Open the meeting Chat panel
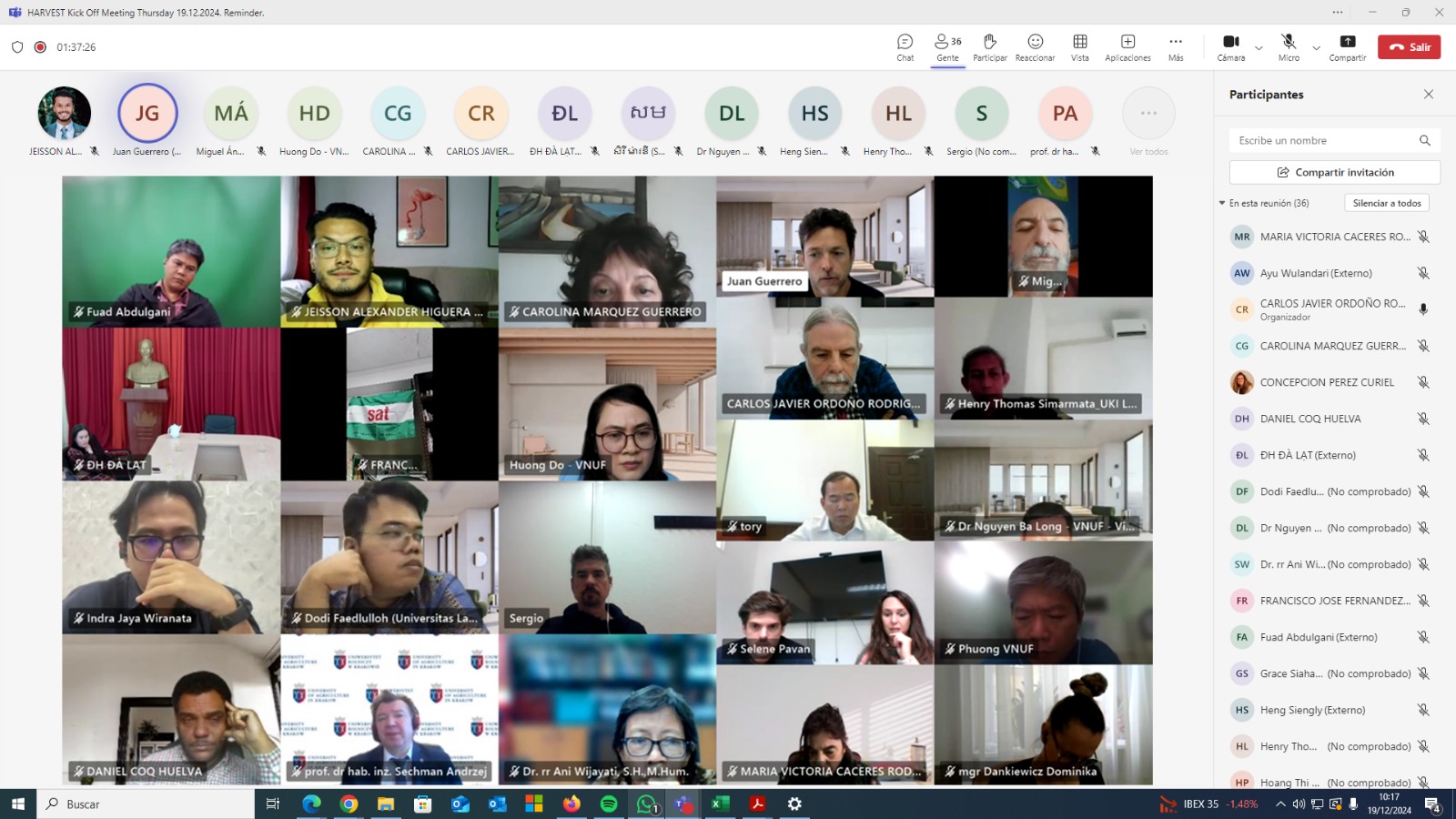1456x819 pixels. 905,47
